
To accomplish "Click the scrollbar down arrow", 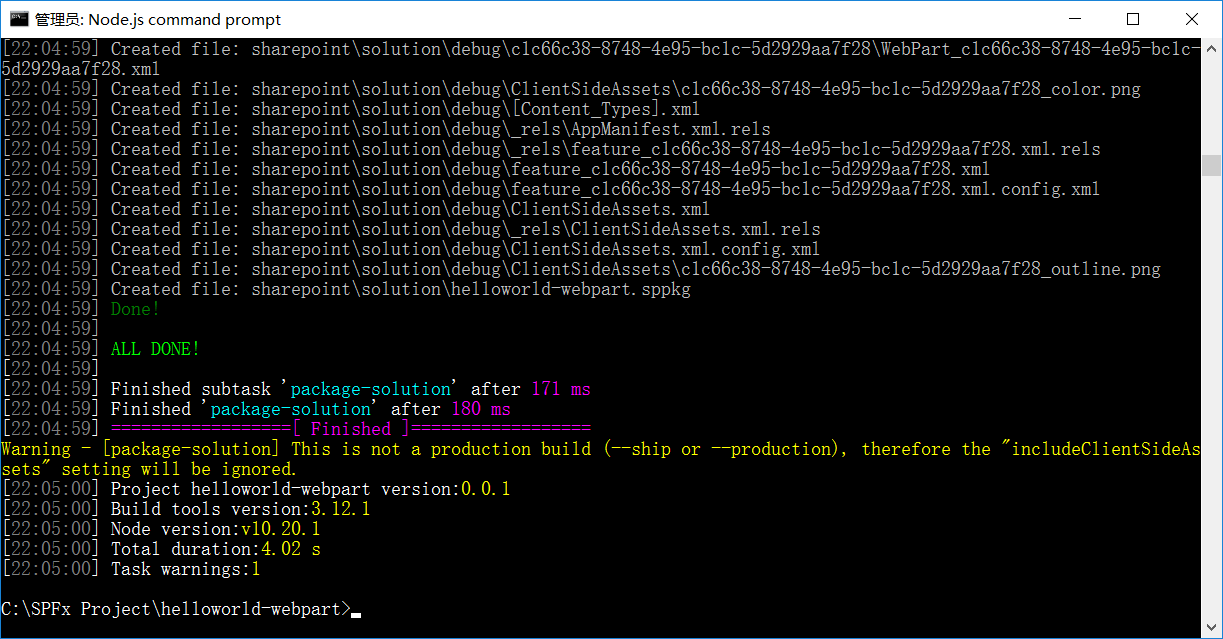I will coord(1212,629).
